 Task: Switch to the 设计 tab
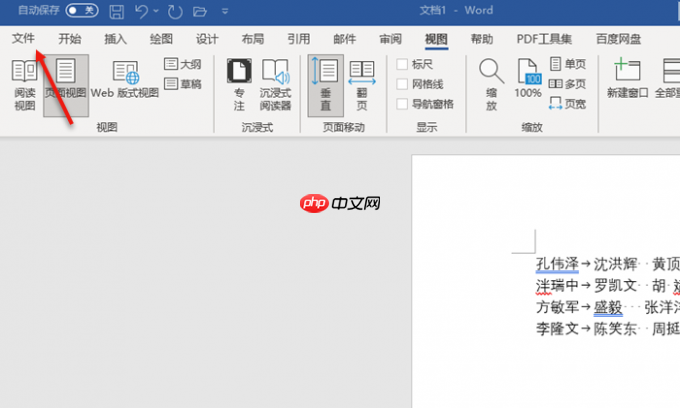coord(207,39)
